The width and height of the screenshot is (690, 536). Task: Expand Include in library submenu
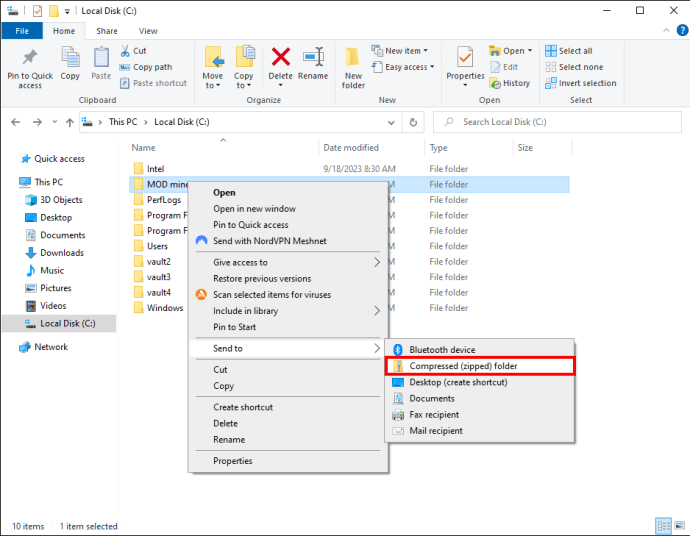click(288, 311)
